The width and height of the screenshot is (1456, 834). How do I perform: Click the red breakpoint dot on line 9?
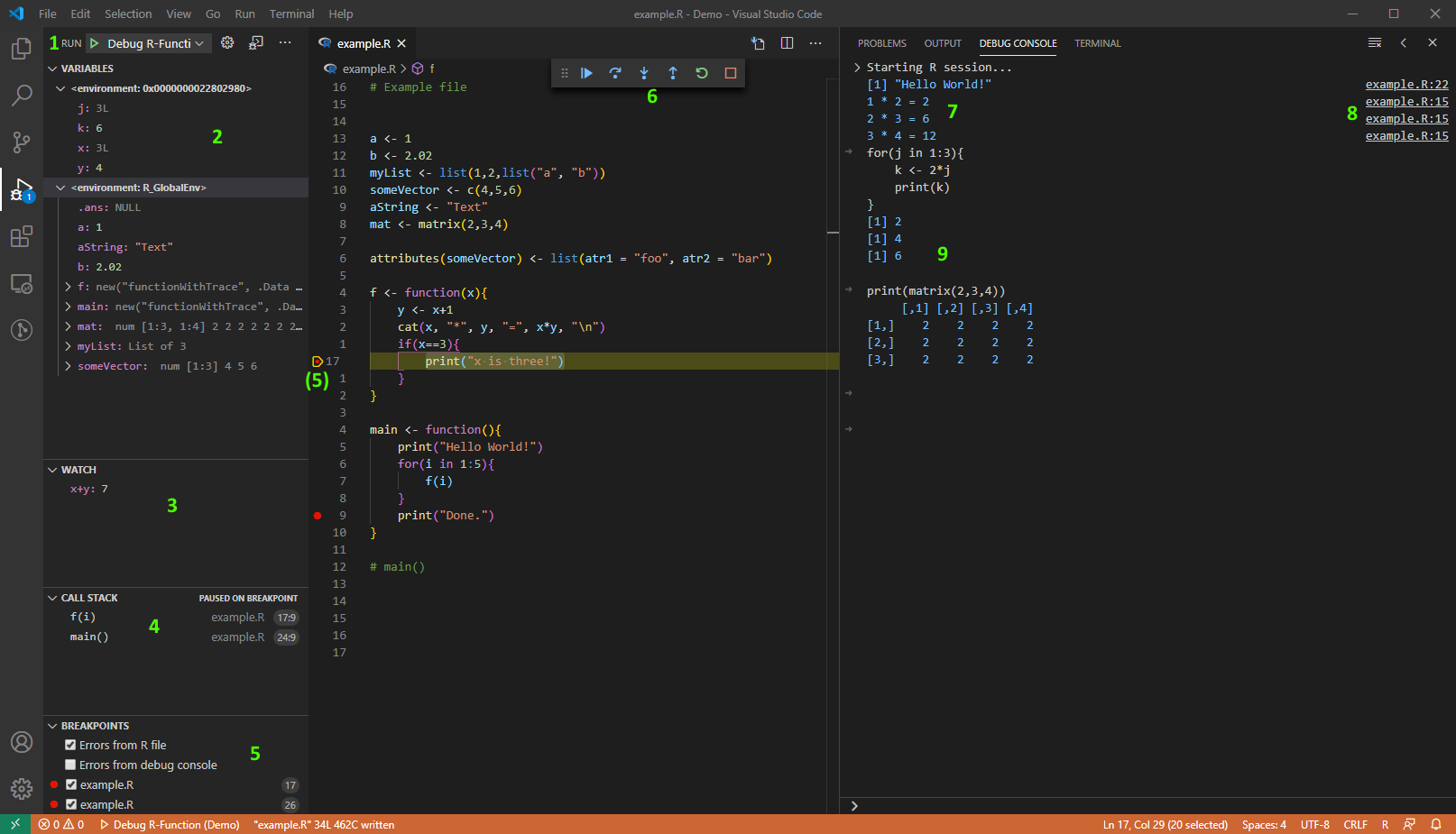point(318,515)
